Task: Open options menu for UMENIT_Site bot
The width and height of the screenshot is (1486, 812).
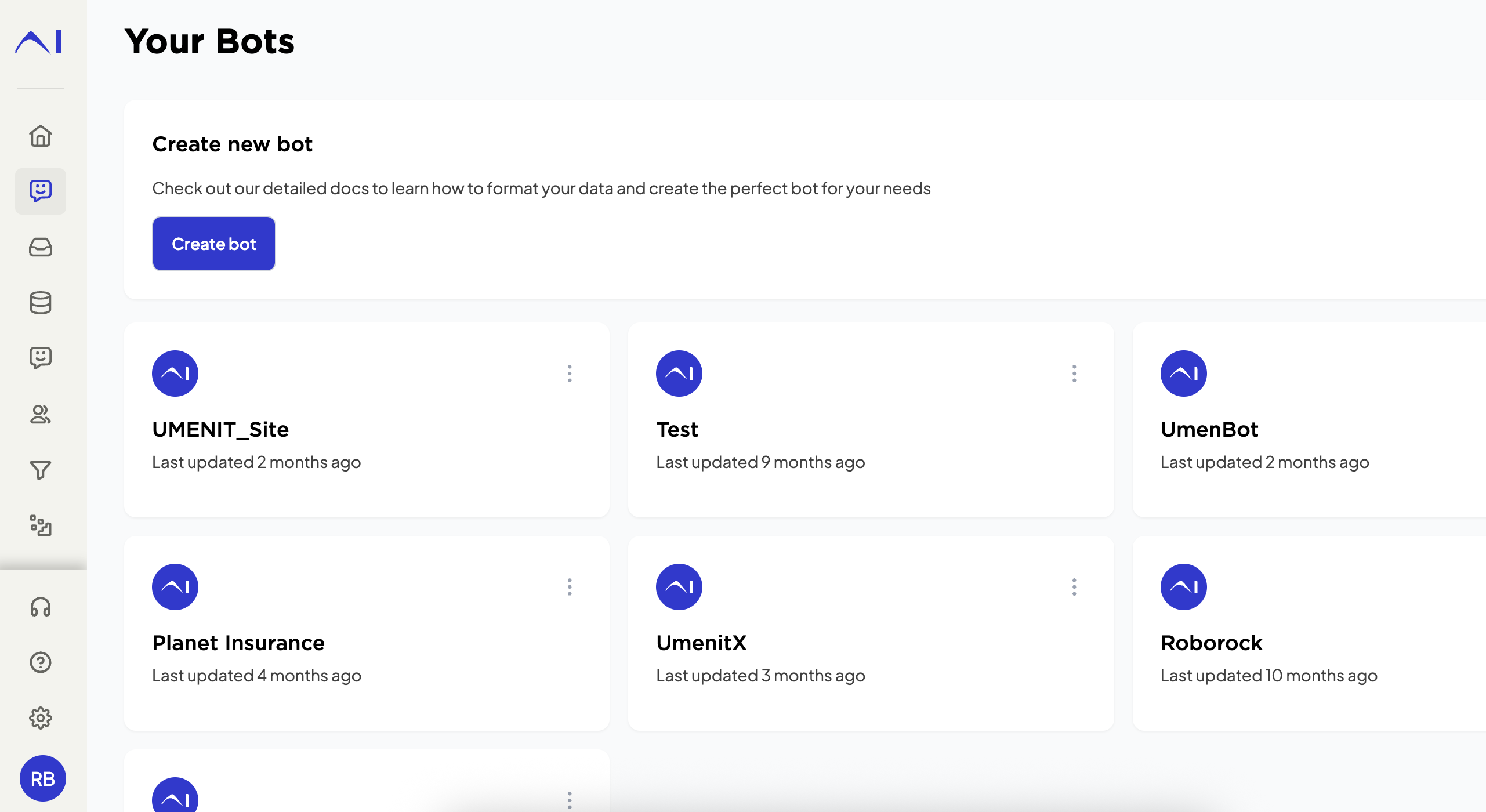Action: pos(570,374)
